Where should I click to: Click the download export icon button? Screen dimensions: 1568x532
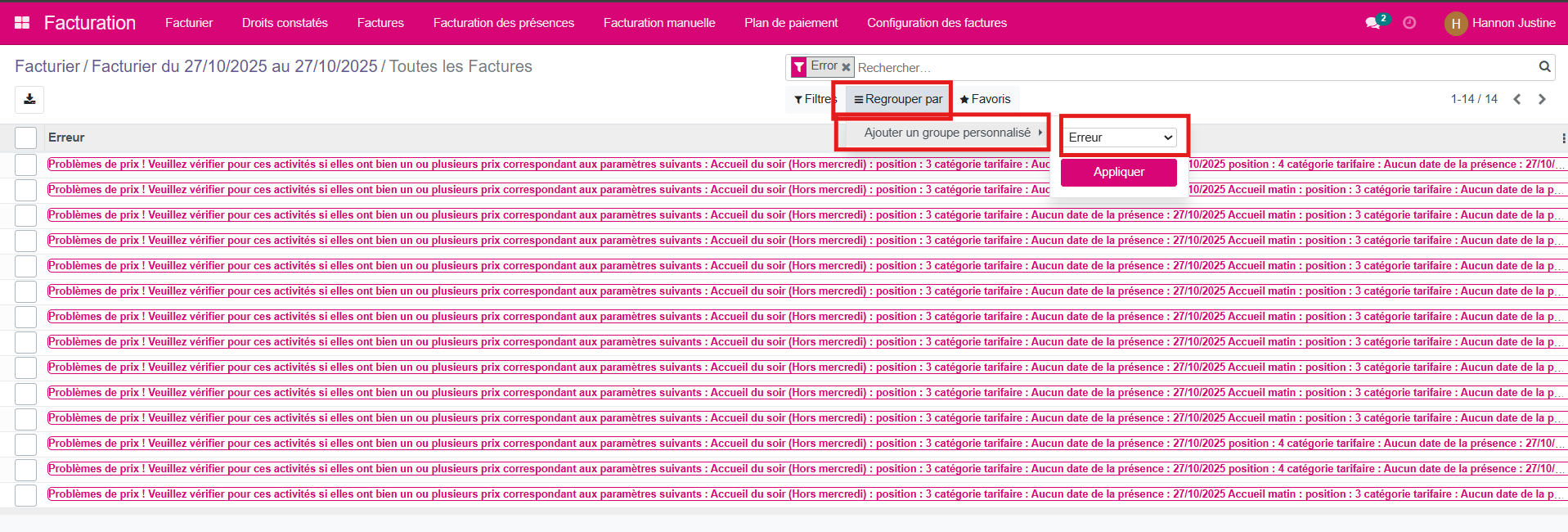pos(29,99)
